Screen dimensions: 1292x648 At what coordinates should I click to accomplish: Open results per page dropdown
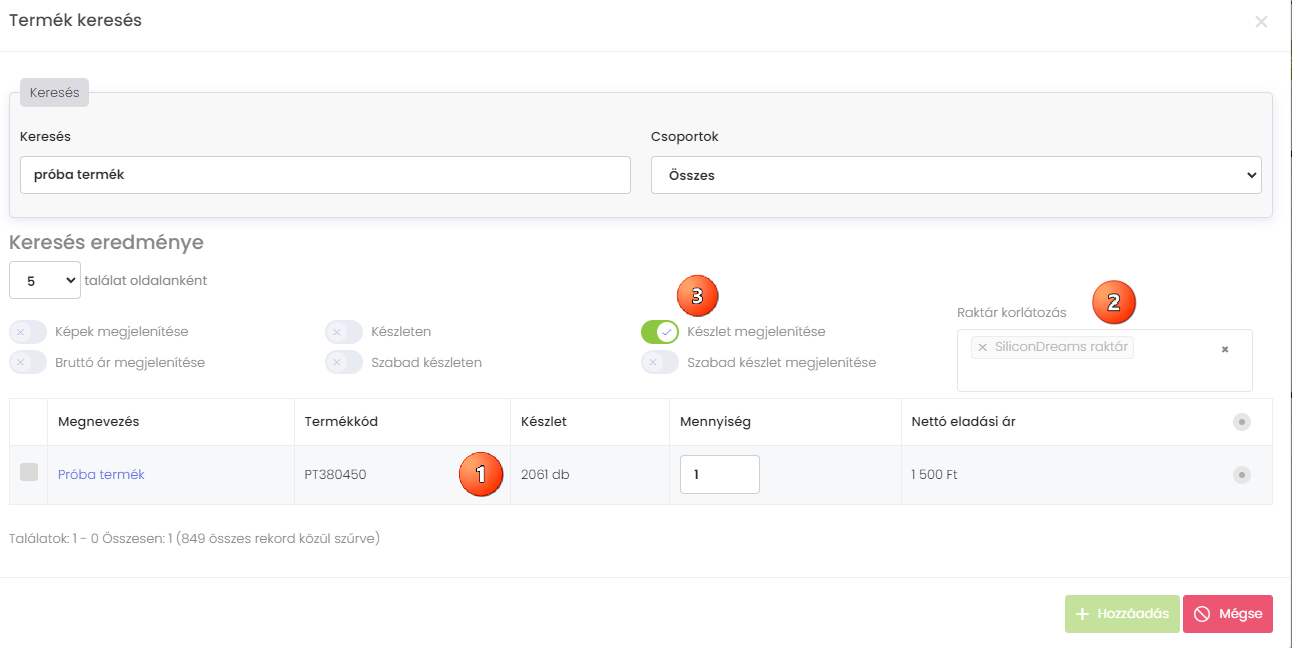click(x=45, y=281)
